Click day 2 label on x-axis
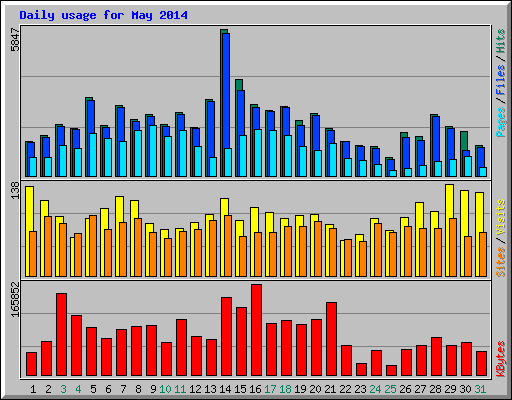The width and height of the screenshot is (512, 400). (x=48, y=389)
